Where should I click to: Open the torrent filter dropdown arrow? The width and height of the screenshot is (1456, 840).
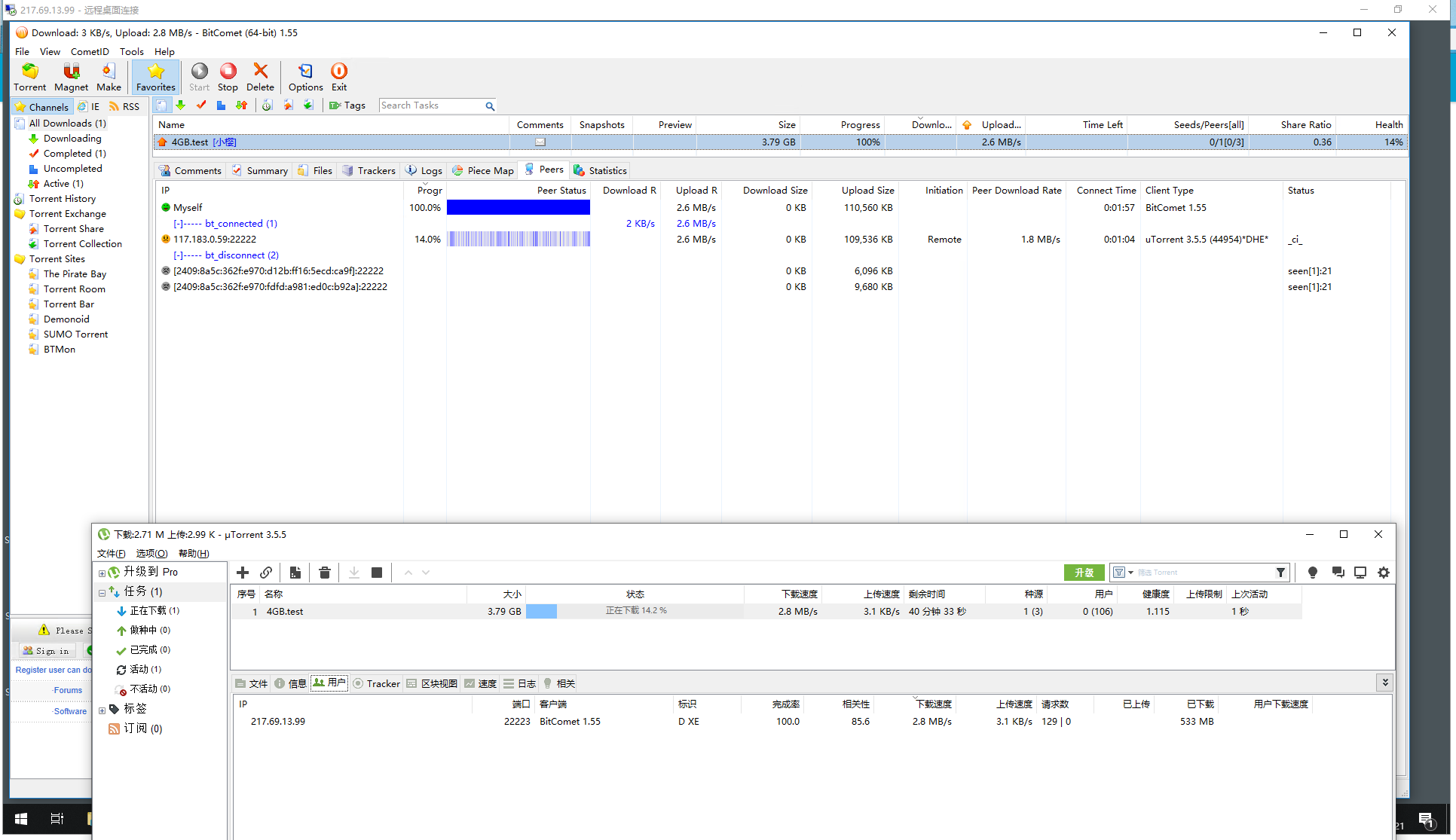coord(1130,573)
